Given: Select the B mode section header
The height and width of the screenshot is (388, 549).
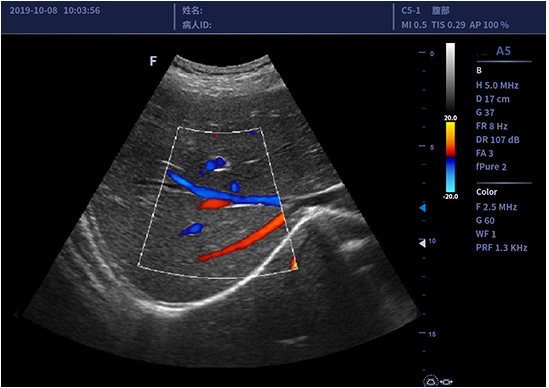Looking at the screenshot, I should click(x=479, y=71).
